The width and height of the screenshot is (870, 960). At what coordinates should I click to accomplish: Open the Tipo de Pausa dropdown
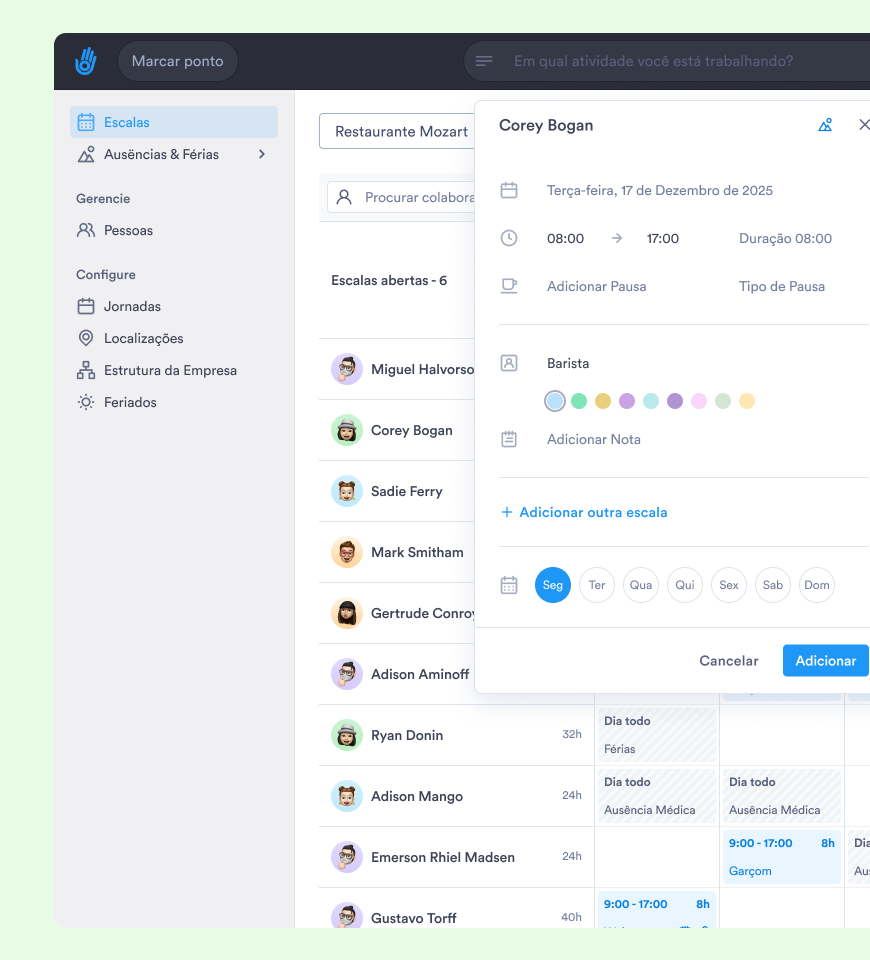pyautogui.click(x=782, y=286)
